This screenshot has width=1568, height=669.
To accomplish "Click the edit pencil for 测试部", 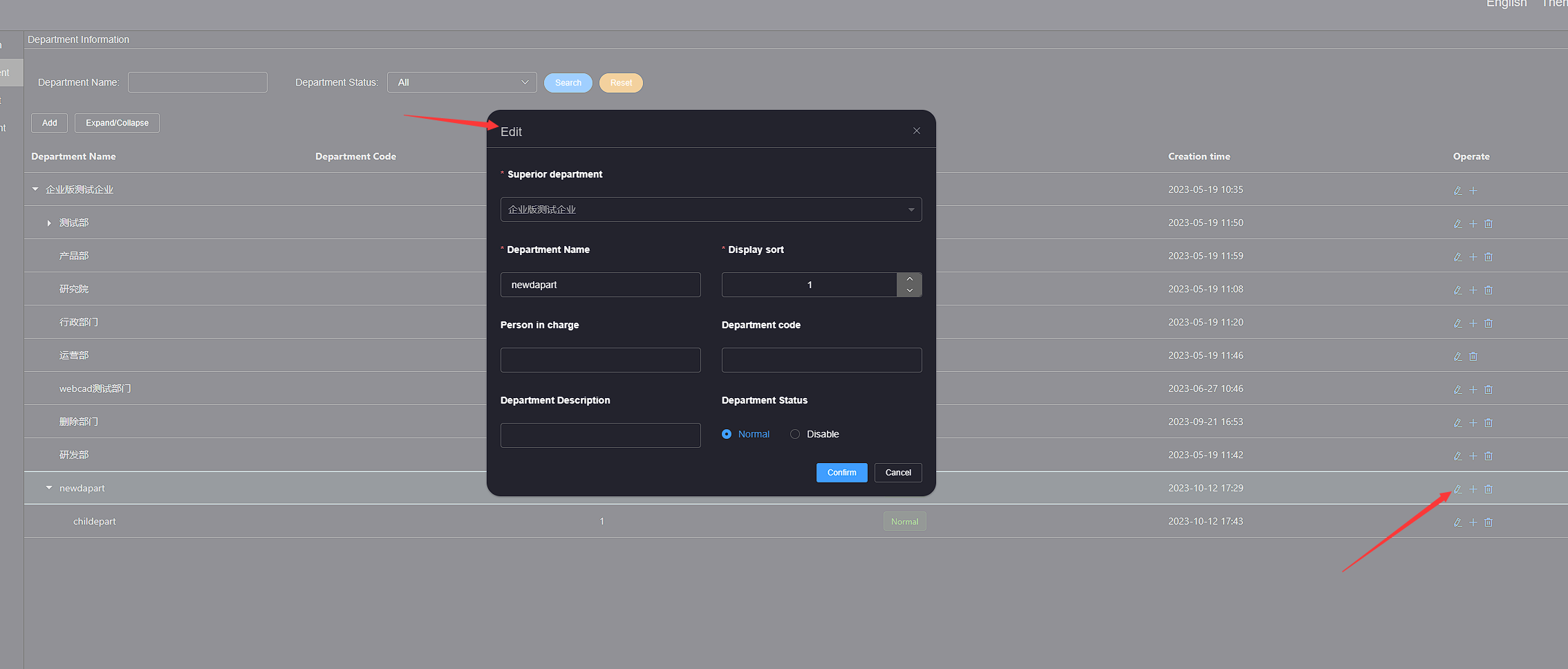I will [1457, 224].
